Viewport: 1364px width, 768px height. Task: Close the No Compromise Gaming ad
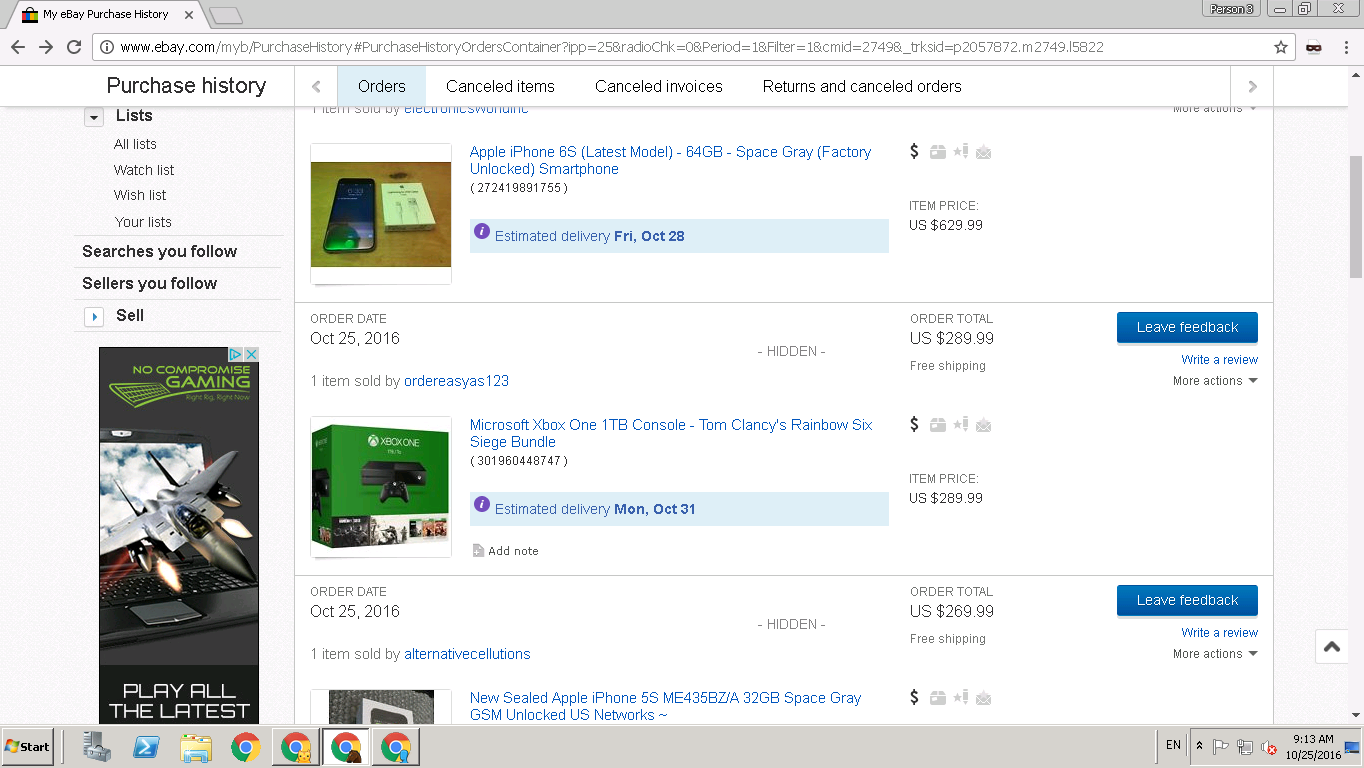(251, 354)
